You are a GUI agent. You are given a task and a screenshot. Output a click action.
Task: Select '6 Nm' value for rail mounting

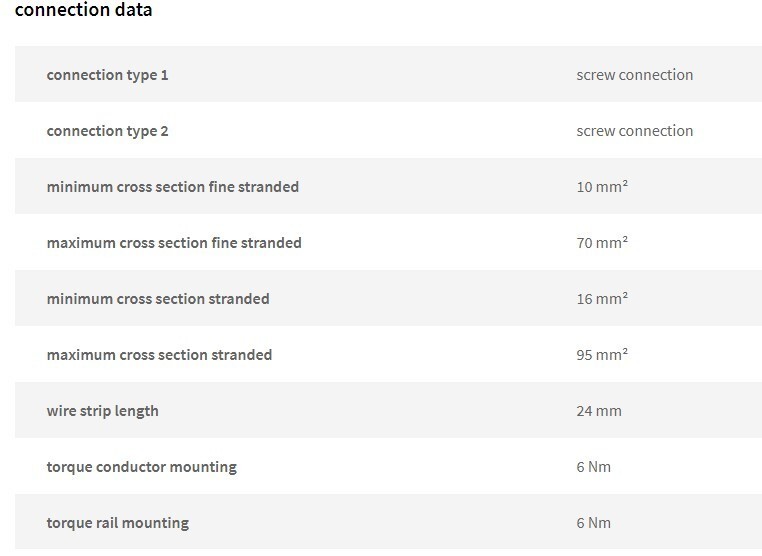click(593, 522)
